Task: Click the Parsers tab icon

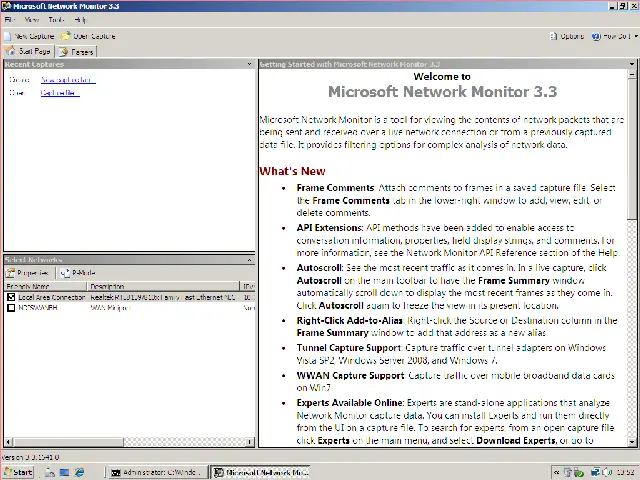Action: coord(63,52)
